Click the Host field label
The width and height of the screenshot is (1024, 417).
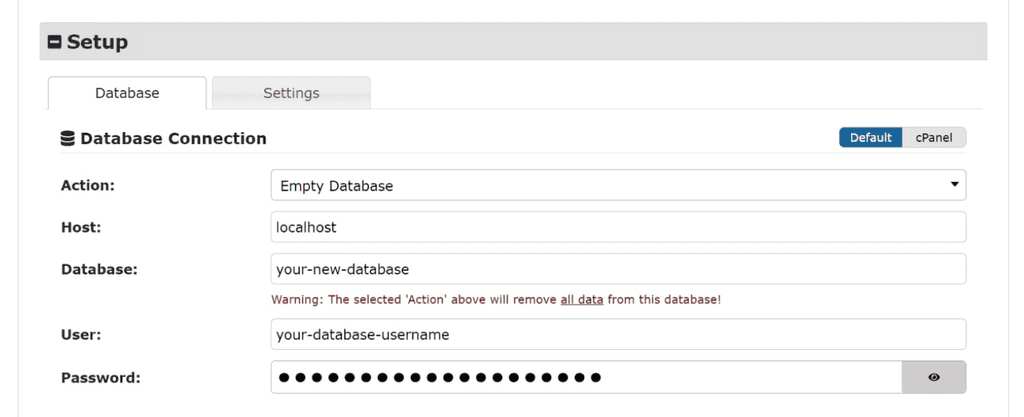pyautogui.click(x=82, y=227)
